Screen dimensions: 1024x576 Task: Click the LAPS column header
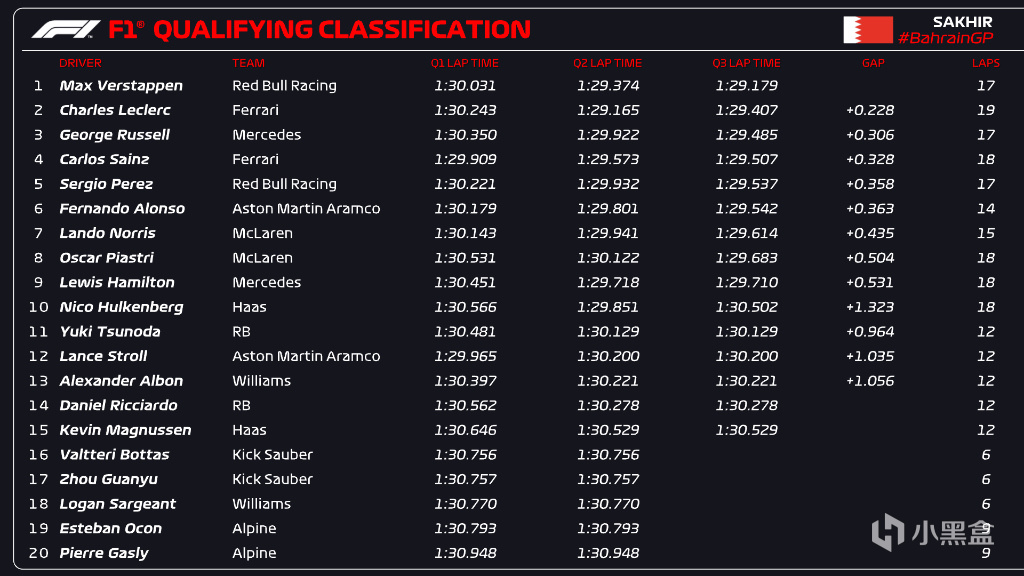(x=985, y=63)
